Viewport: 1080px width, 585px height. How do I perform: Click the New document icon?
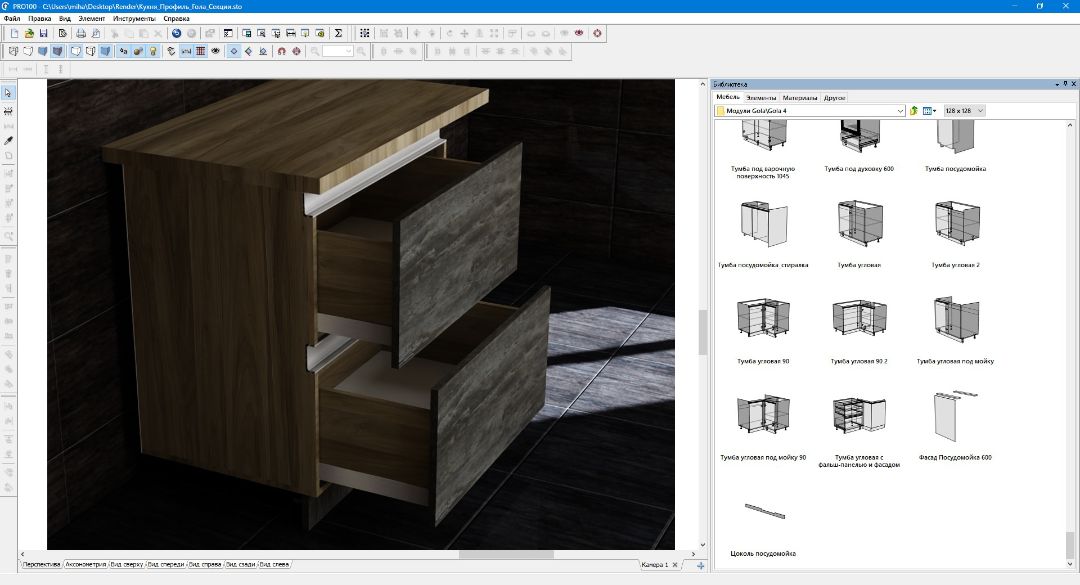14,33
